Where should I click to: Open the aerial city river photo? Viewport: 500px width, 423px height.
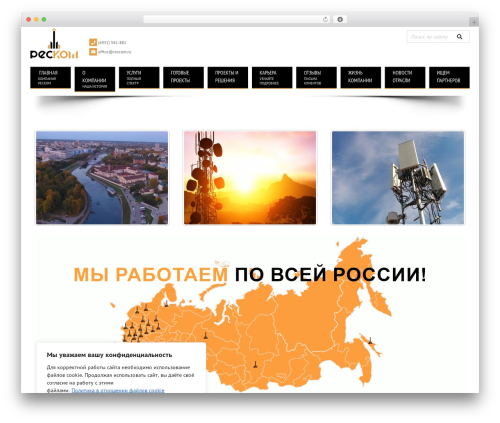(x=102, y=178)
